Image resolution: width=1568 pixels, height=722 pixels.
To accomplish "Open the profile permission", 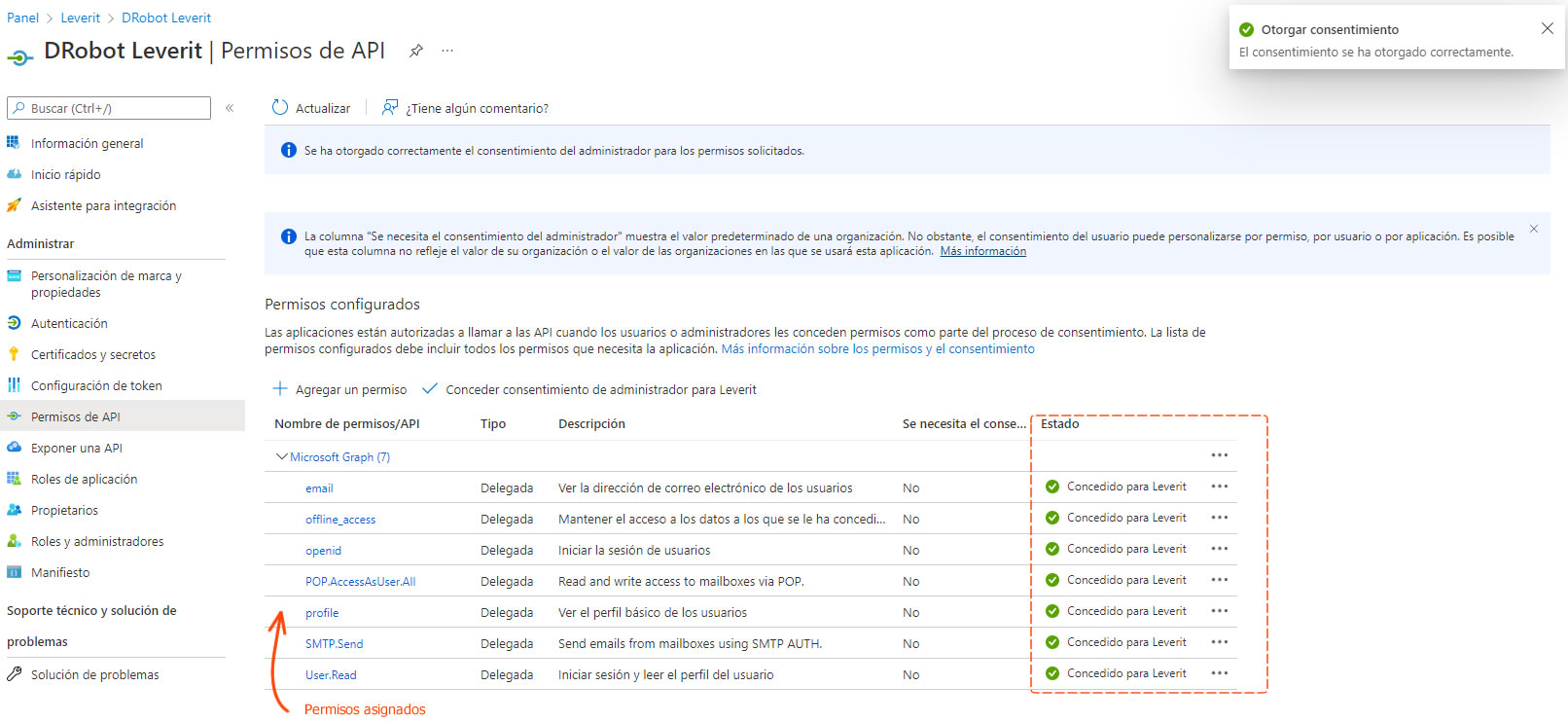I will tap(322, 613).
